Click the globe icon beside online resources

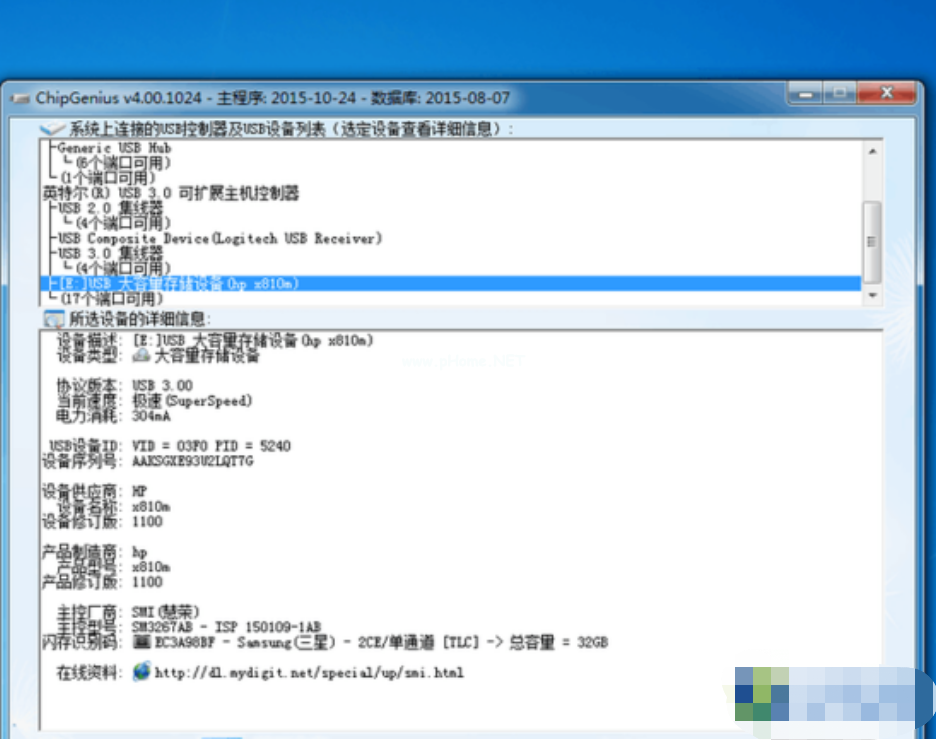pyautogui.click(x=141, y=672)
